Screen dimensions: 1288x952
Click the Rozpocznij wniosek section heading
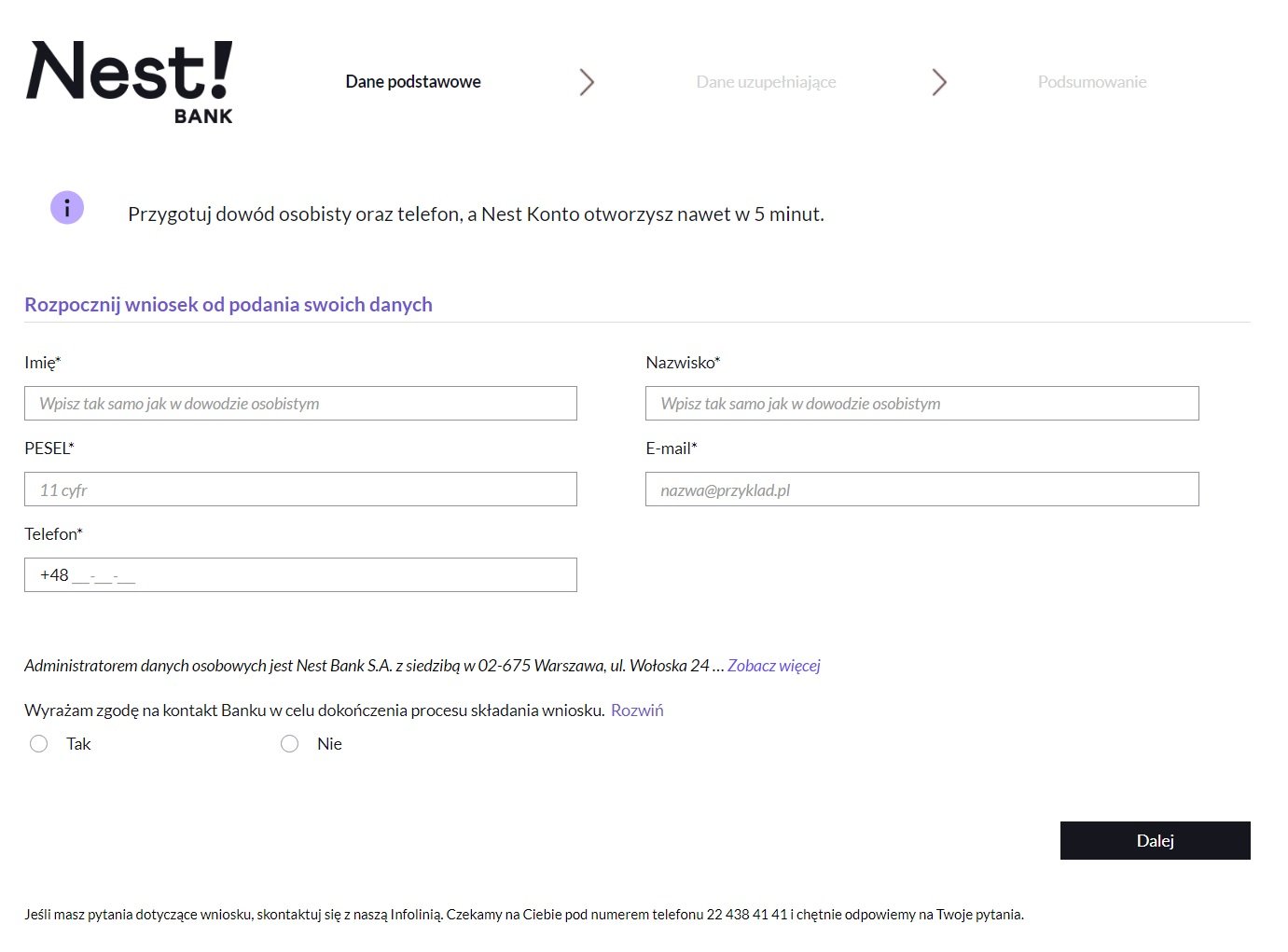coord(229,305)
